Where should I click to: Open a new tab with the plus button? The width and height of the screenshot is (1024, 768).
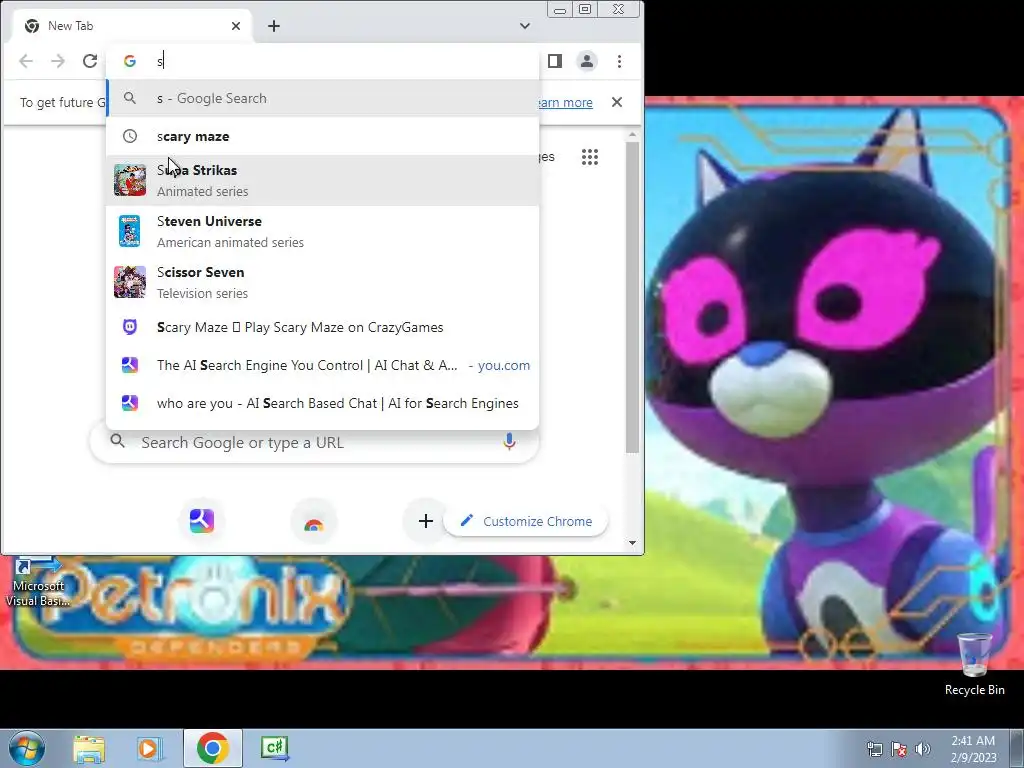[274, 26]
